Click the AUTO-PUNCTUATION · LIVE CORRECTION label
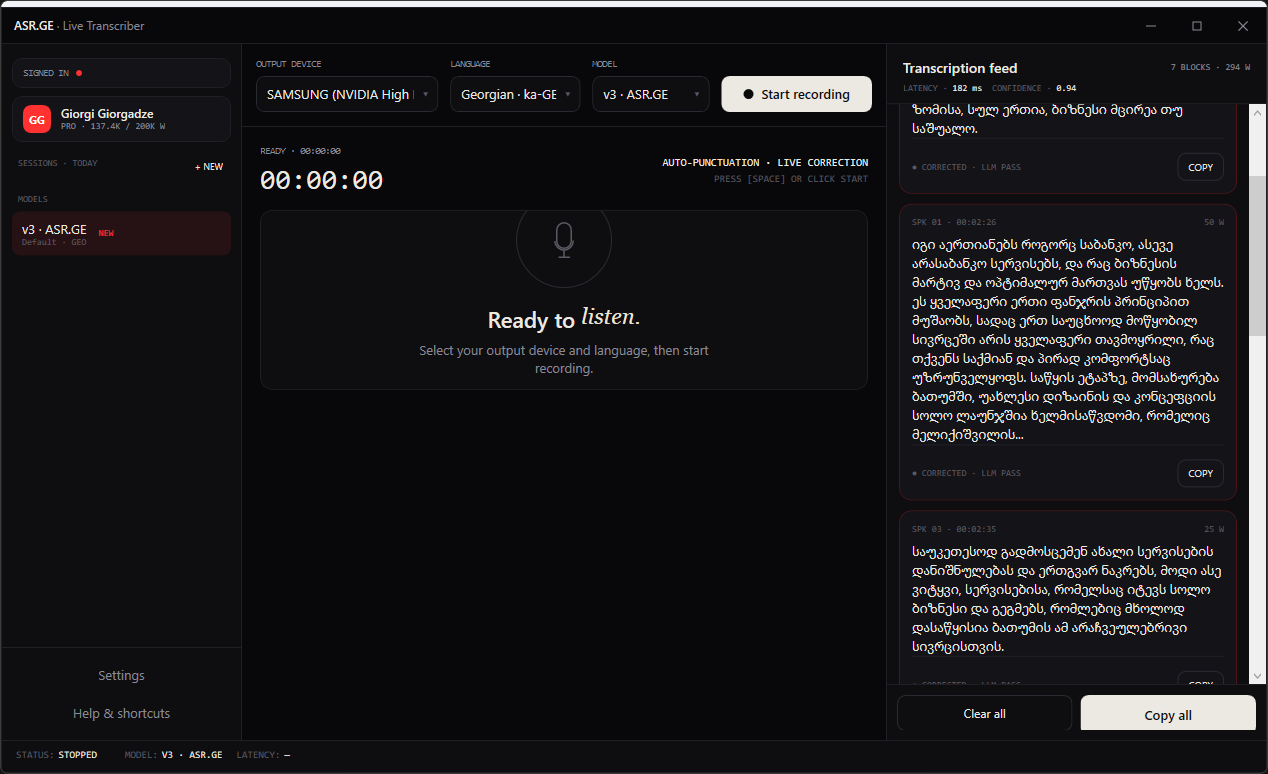This screenshot has height=774, width=1268. tap(765, 162)
